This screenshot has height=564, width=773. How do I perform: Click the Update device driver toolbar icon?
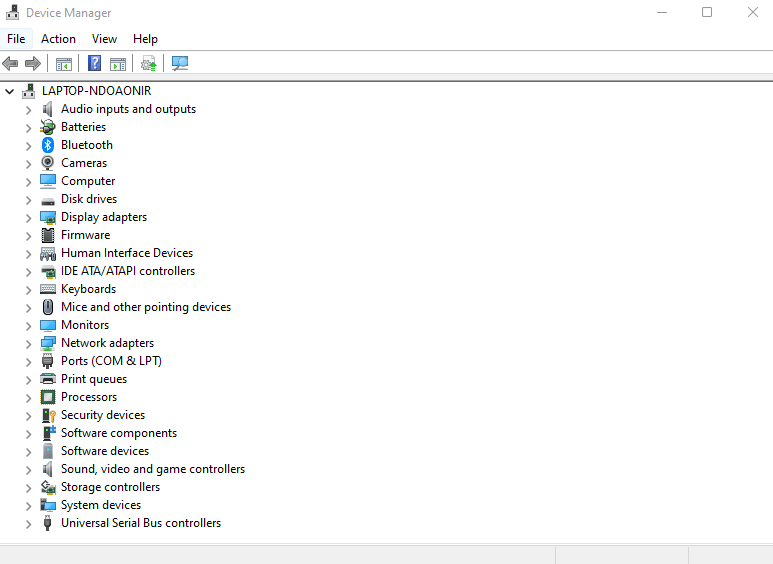point(149,64)
